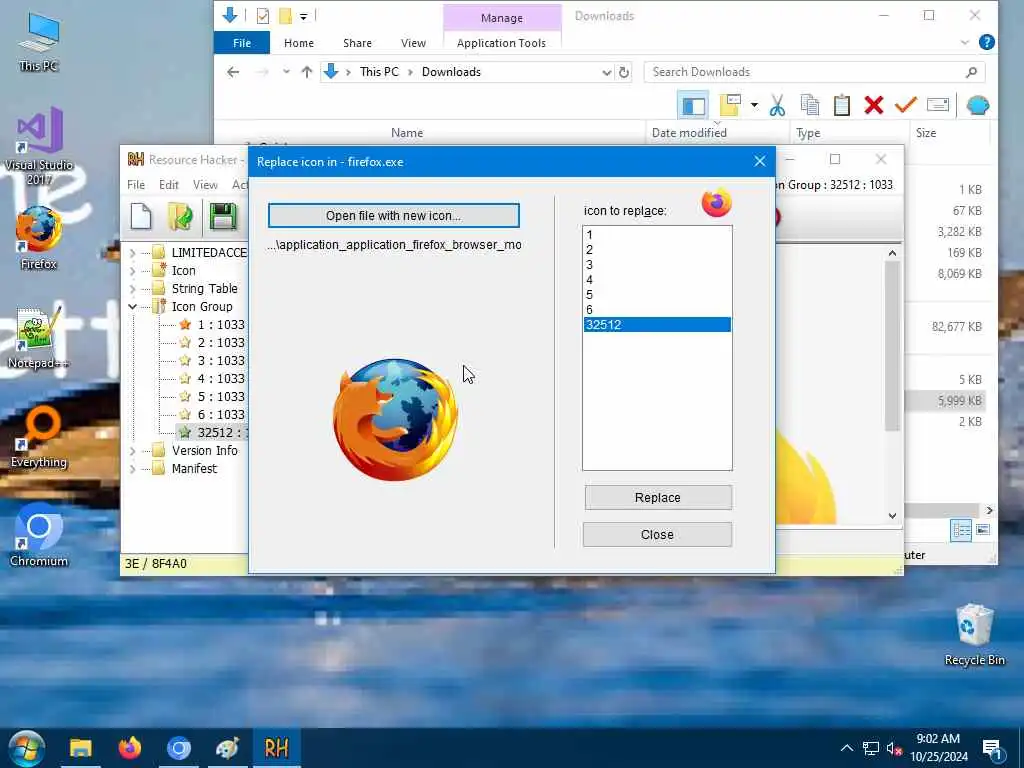Select icon entry 3 in replace list
1024x768 pixels.
[x=657, y=264]
